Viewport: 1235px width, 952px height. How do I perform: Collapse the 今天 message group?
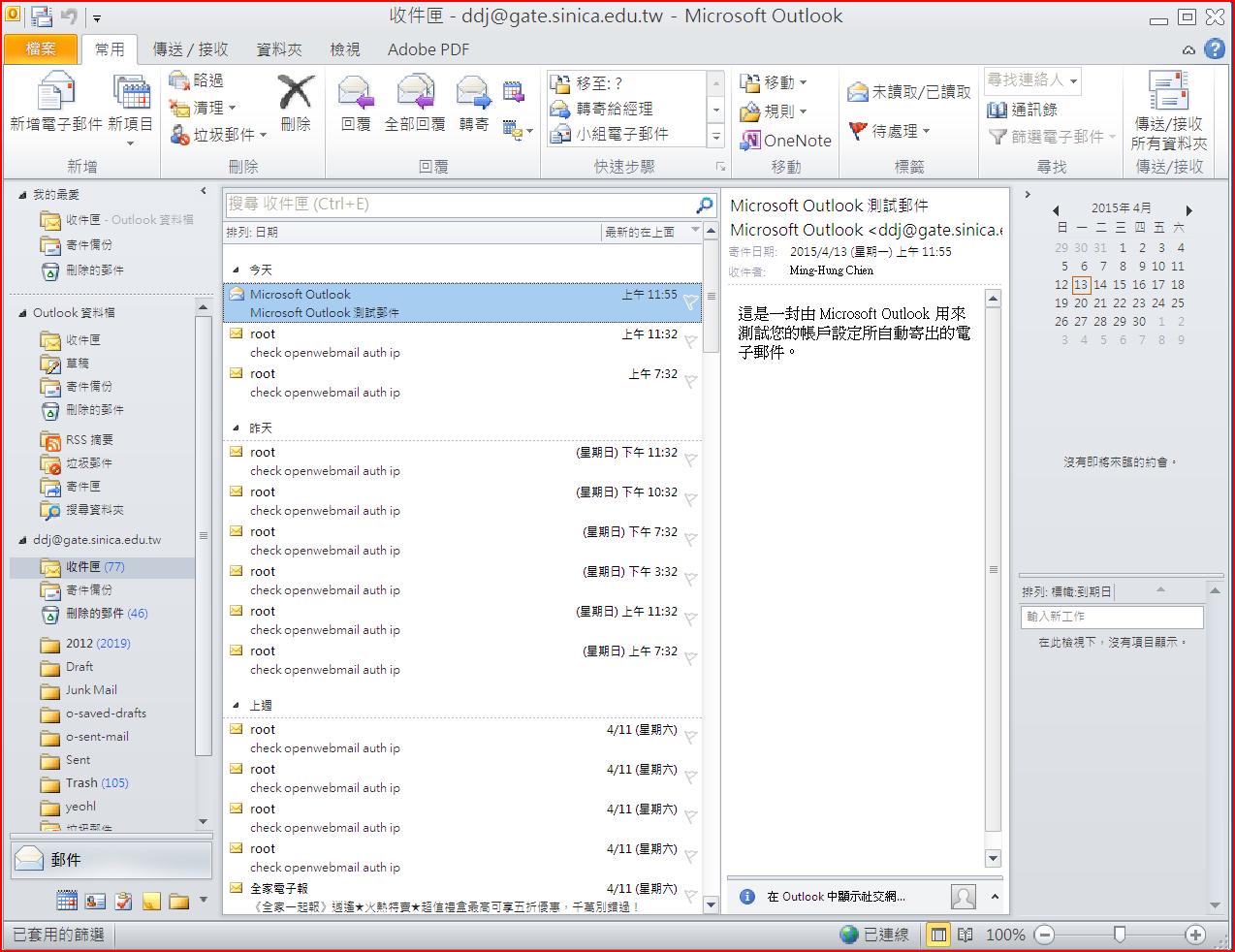[236, 270]
